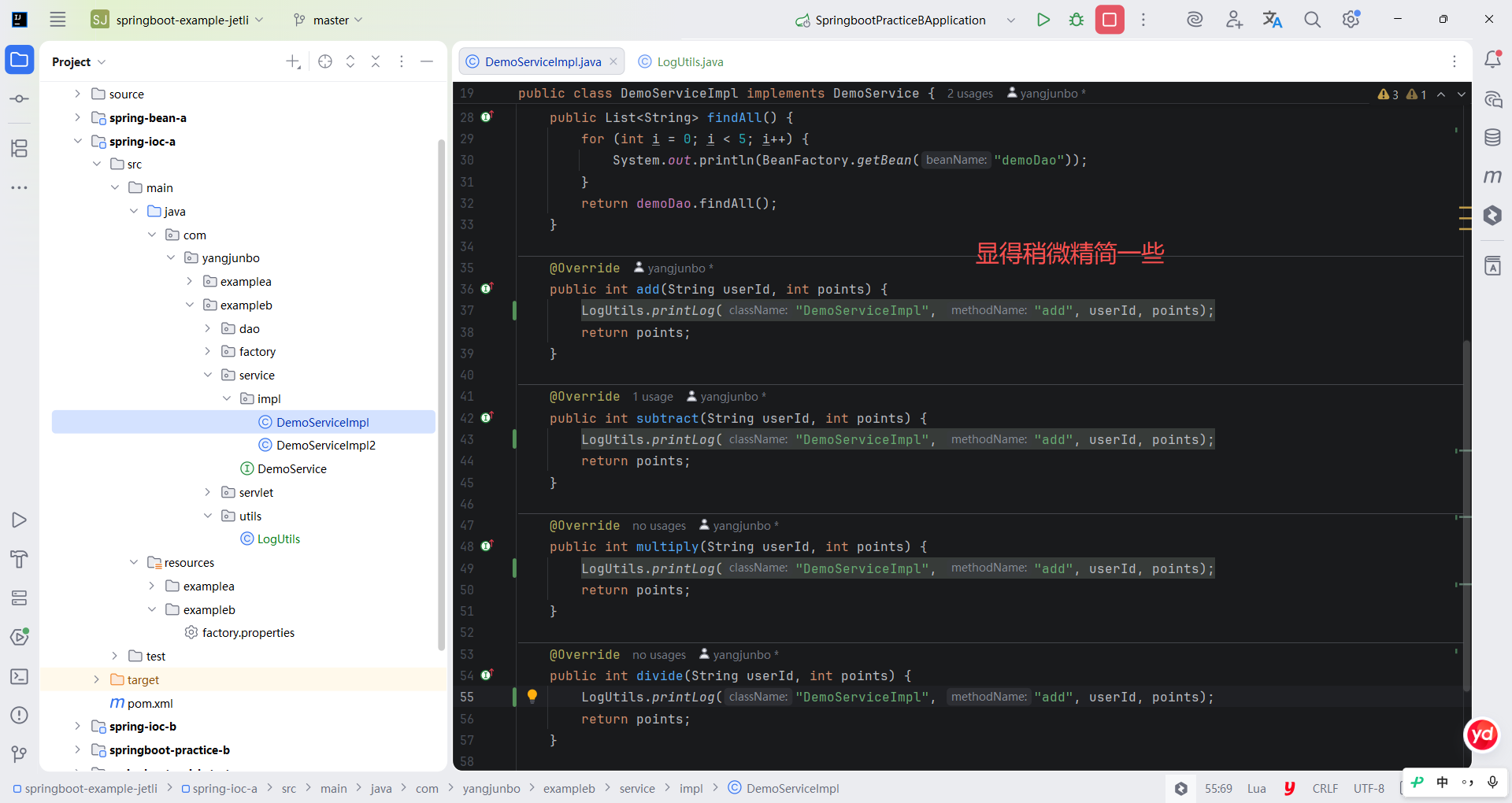Open the Build hammer tool window
Screen dimensions: 1512x803
tap(20, 559)
